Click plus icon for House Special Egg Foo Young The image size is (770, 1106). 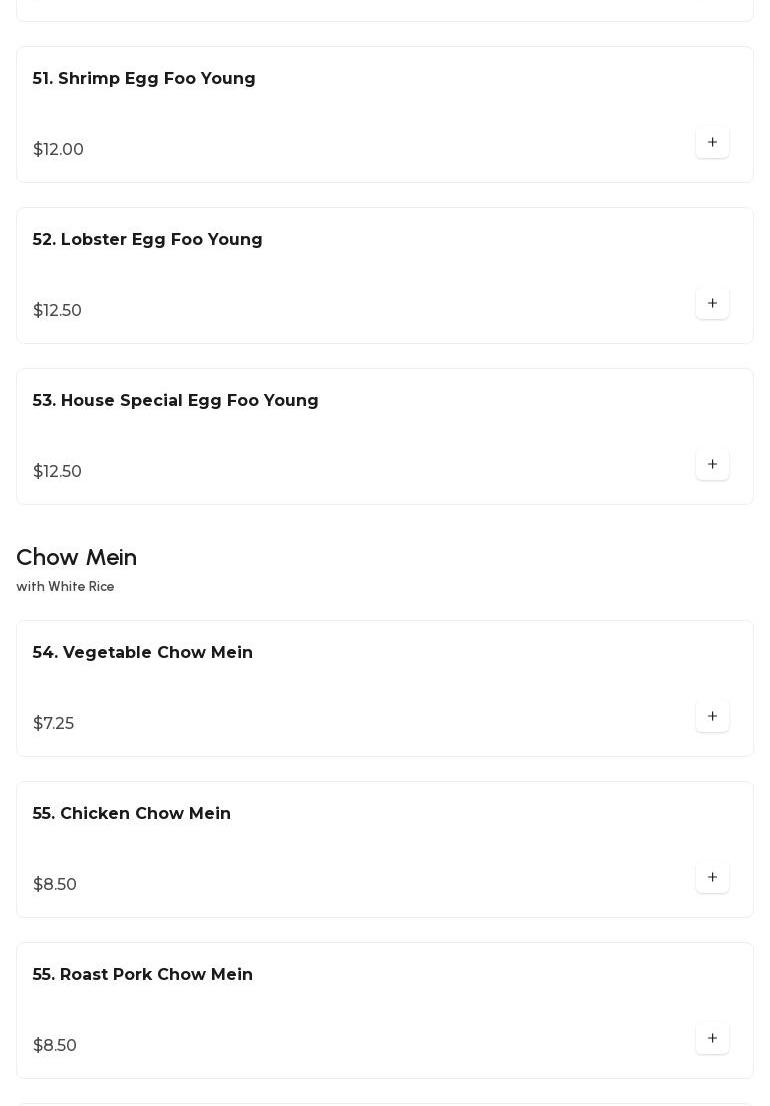712,464
